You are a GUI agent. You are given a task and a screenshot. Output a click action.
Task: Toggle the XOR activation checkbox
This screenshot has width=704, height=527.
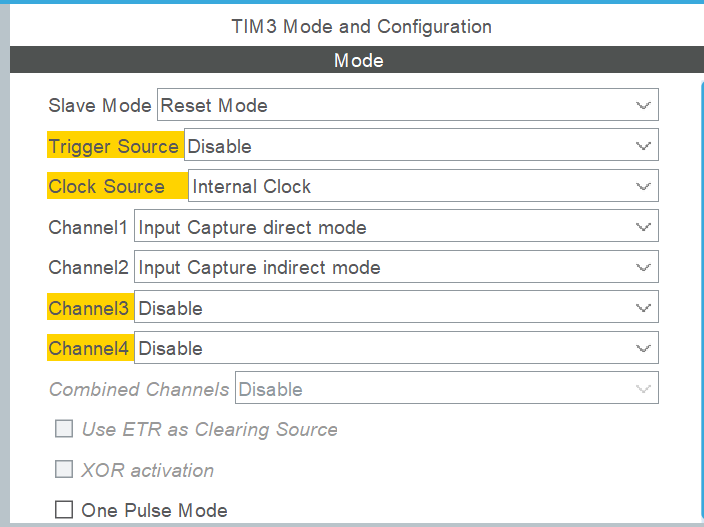point(64,470)
